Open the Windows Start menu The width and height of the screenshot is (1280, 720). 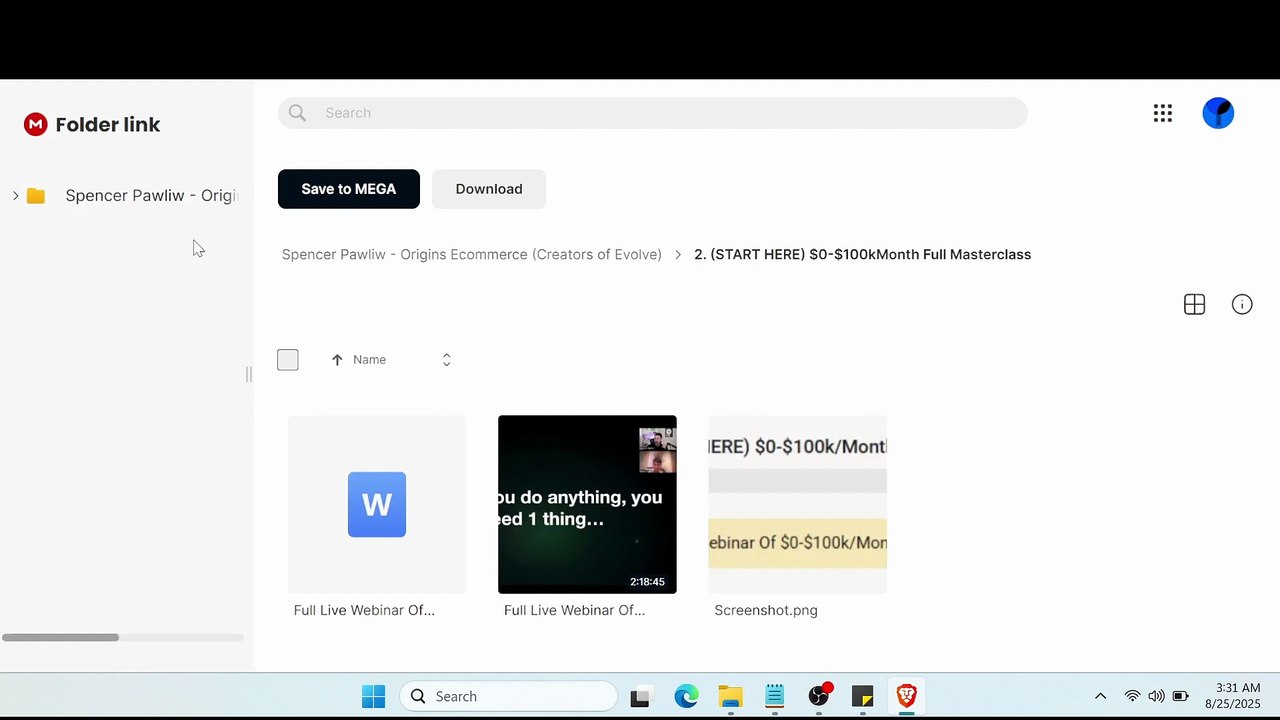point(373,696)
